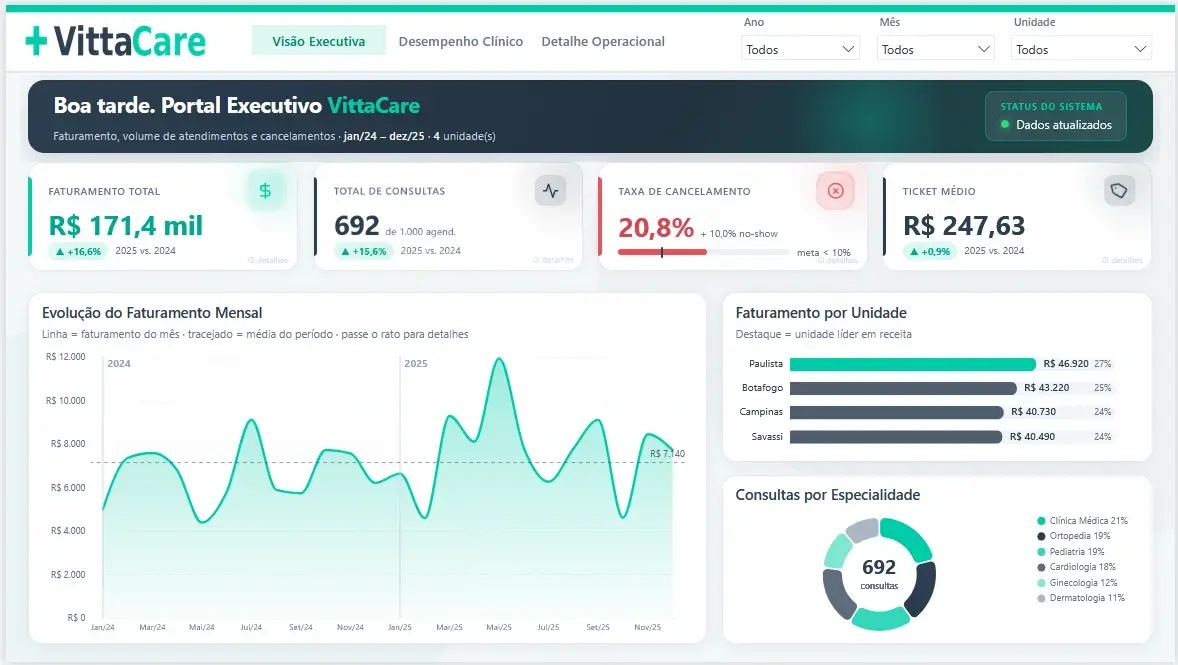Select Pediatria 19% legend entry
Screen dimensions: 1178x665
[x=1071, y=552]
